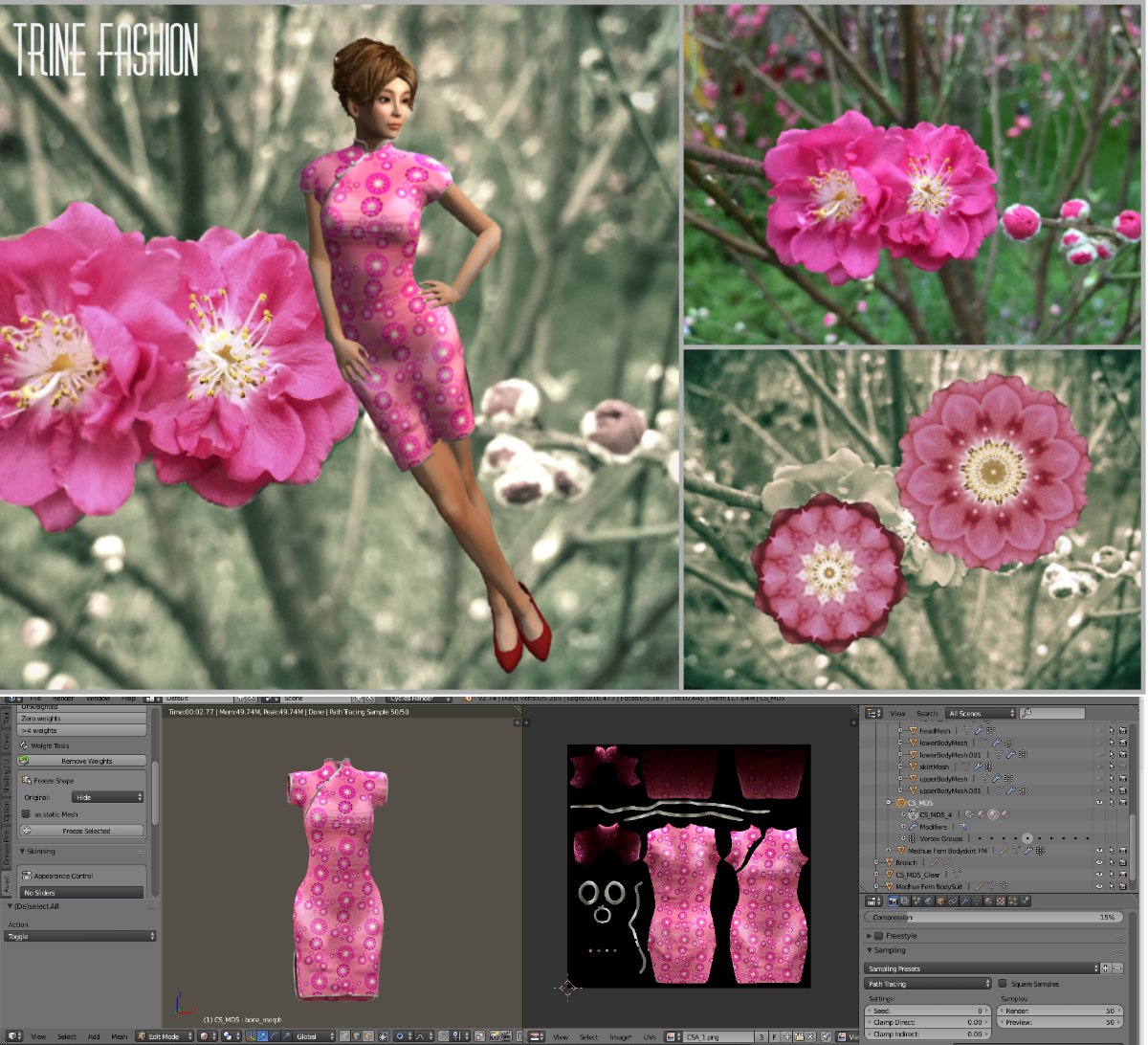Open the UV editor Image menu
The width and height of the screenshot is (1148, 1045).
click(620, 1036)
